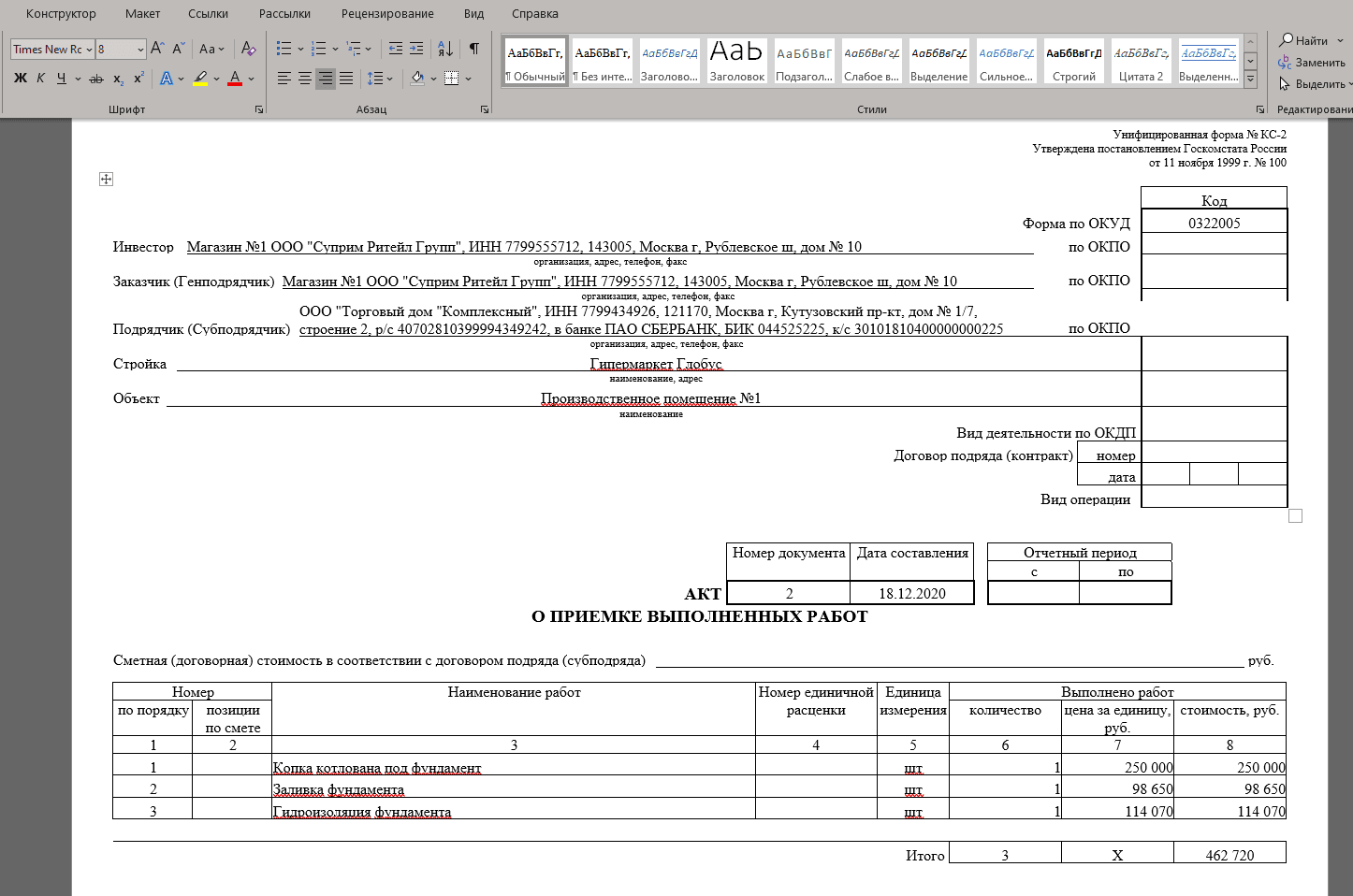Click the 18.12.2020 date cell
The width and height of the screenshot is (1353, 896).
tap(912, 593)
